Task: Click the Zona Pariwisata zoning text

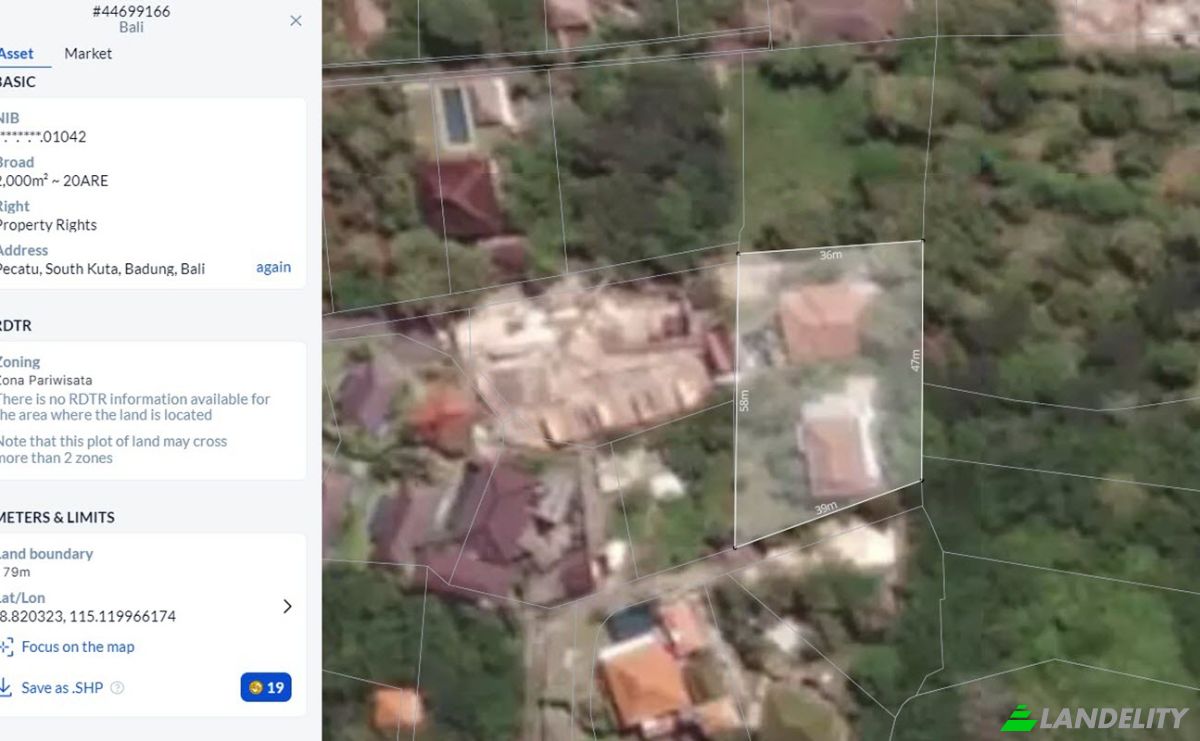Action: pos(46,380)
